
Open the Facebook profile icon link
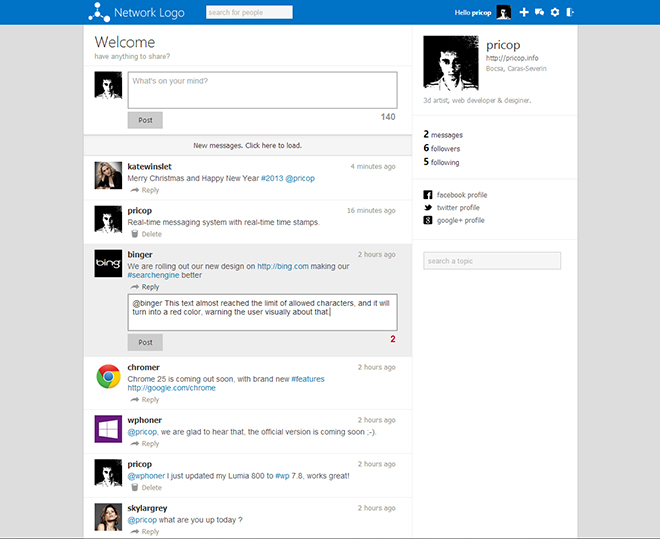[x=428, y=195]
